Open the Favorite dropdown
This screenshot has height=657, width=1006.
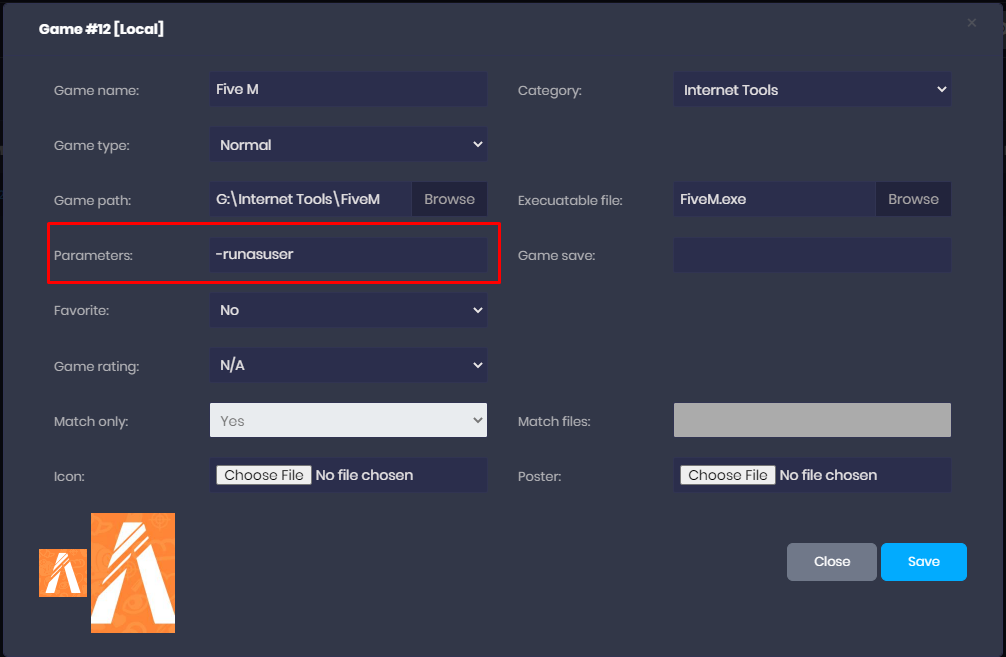click(x=348, y=310)
